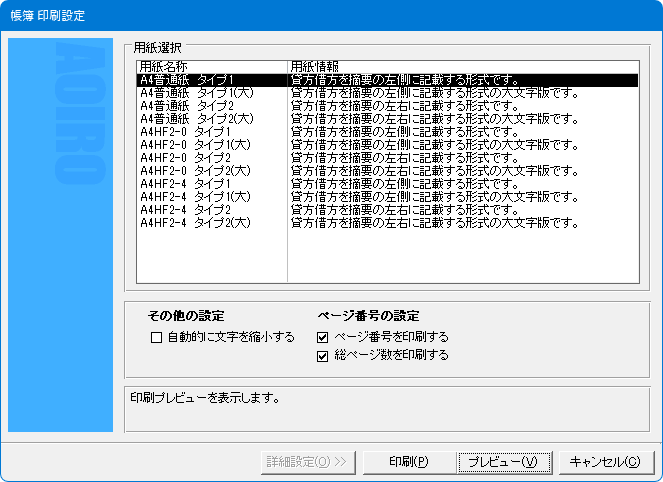Cancel the dialog with キャンセル(C)

[x=604, y=461]
